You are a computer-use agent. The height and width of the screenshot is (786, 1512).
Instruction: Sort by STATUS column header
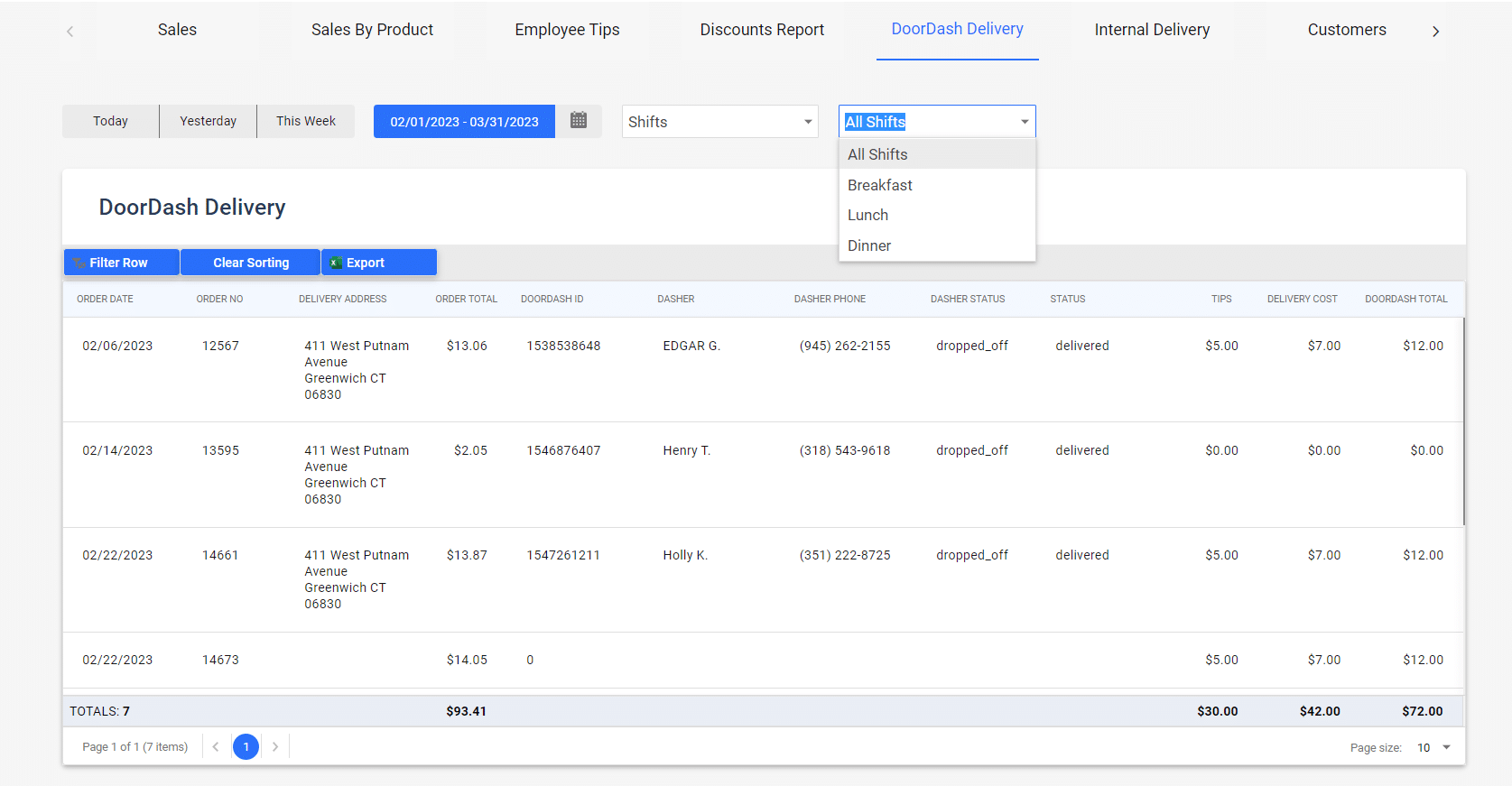[x=1067, y=299]
